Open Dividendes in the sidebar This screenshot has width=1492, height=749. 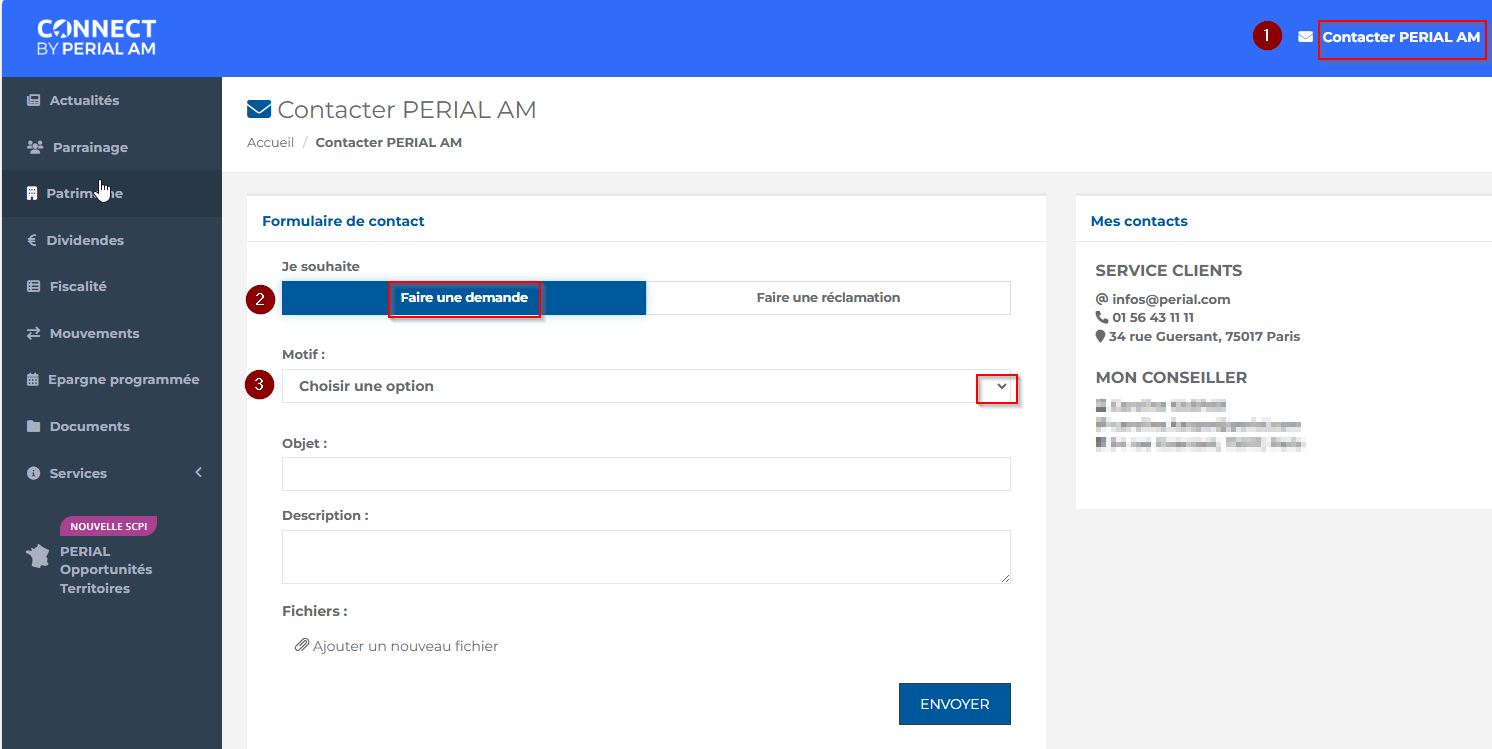pyautogui.click(x=85, y=240)
